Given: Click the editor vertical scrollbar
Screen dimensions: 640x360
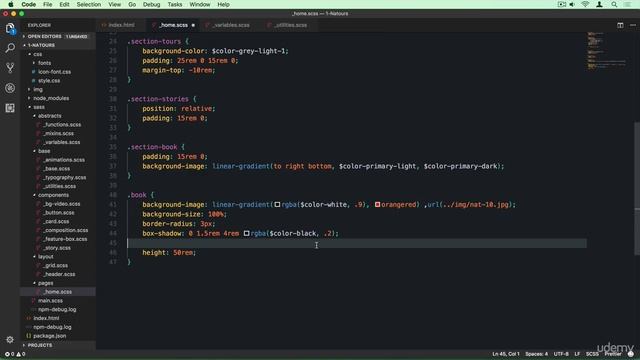Looking at the screenshot, I should click(x=637, y=189).
